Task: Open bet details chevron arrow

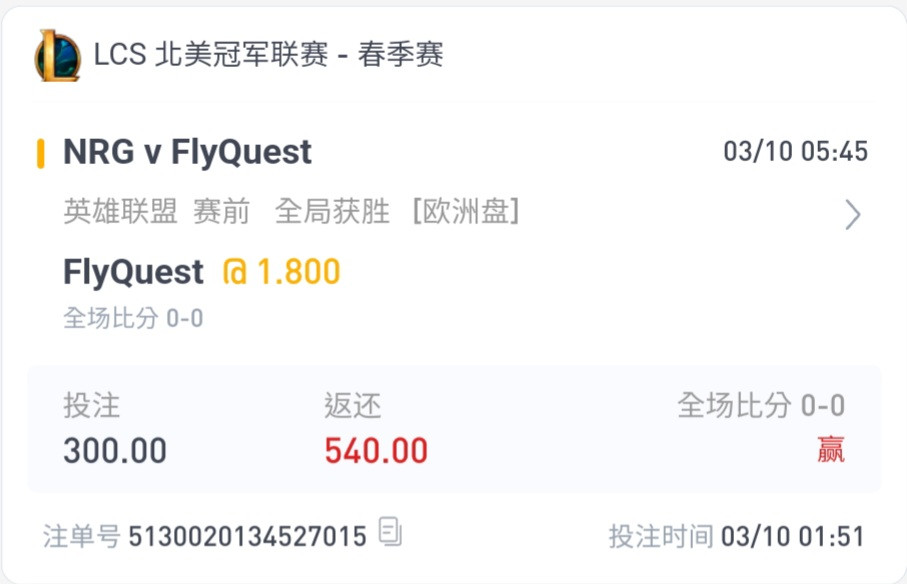Action: coord(853,215)
